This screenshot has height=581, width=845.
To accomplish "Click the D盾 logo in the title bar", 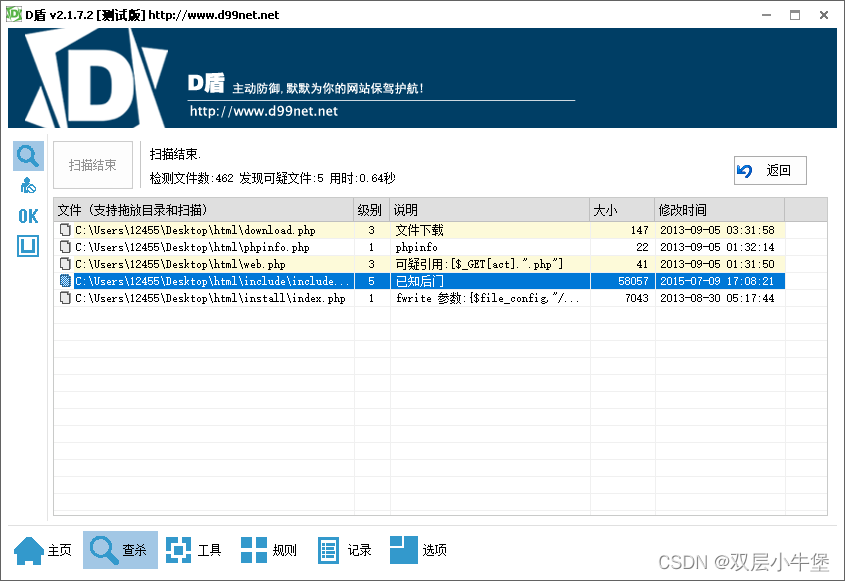I will (12, 14).
